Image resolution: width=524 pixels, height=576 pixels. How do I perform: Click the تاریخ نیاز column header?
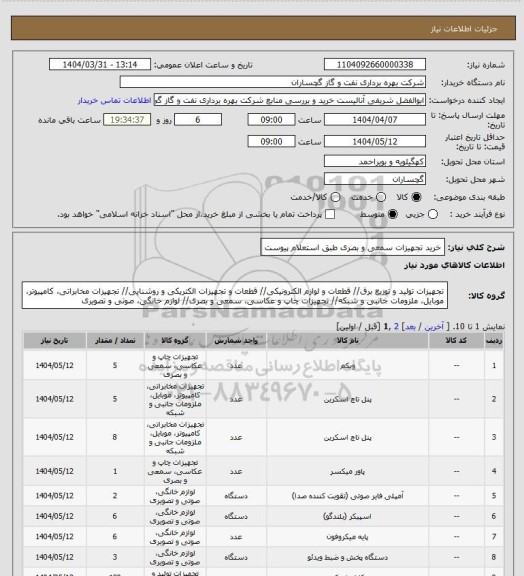pos(54,341)
